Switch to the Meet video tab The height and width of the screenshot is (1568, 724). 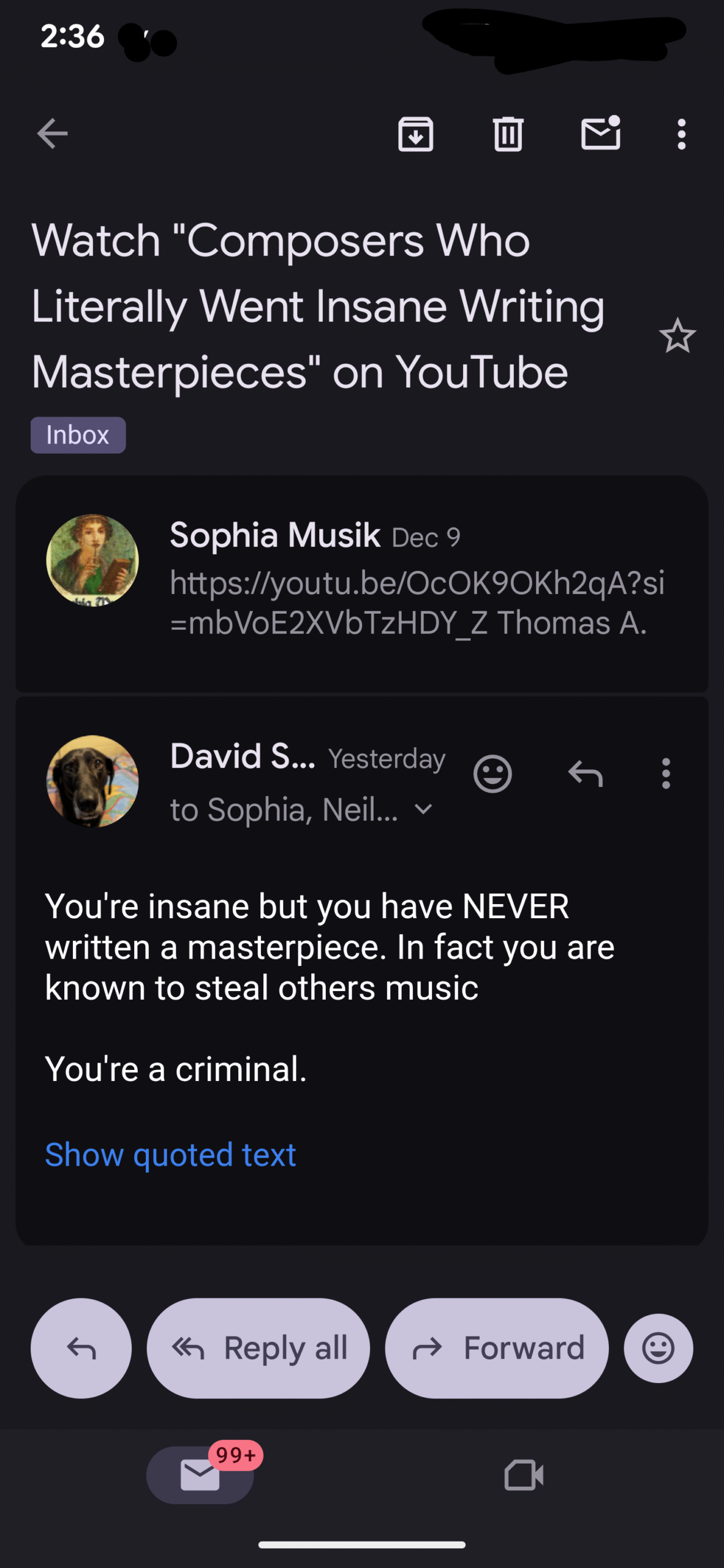pos(524,1475)
